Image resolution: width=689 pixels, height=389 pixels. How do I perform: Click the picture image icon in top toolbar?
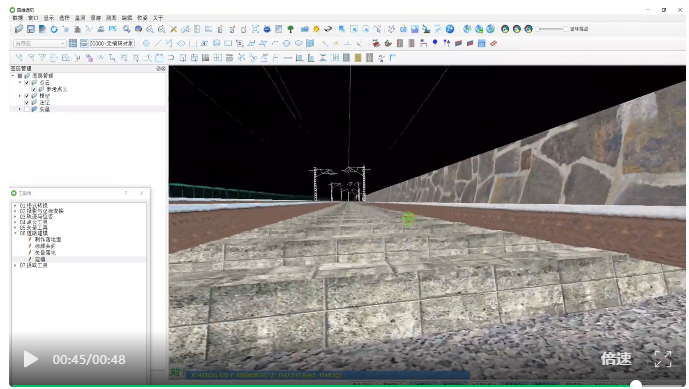point(414,29)
